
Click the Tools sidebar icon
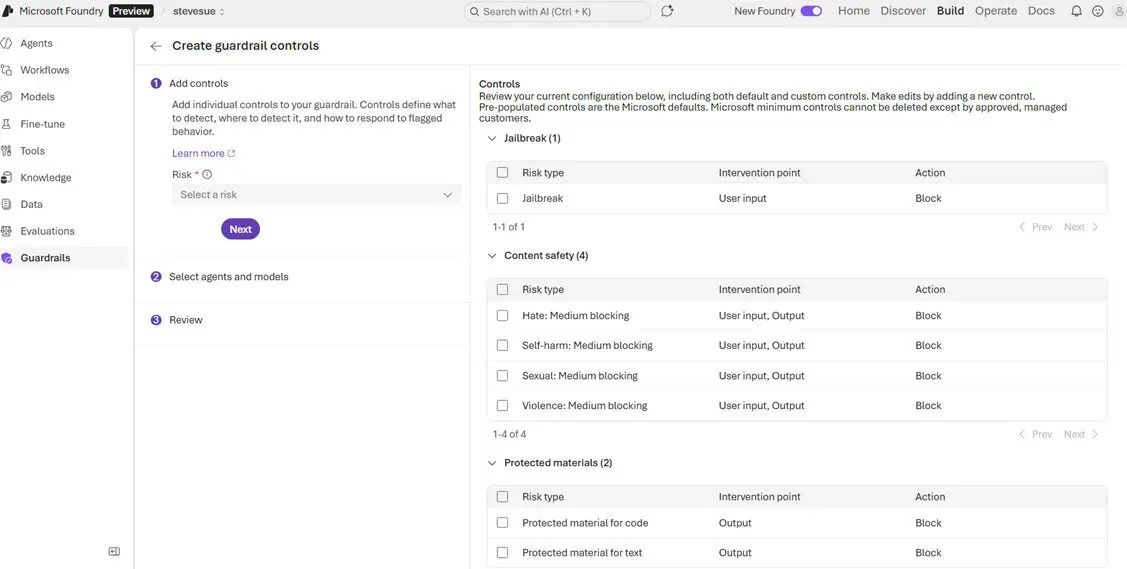(6, 151)
